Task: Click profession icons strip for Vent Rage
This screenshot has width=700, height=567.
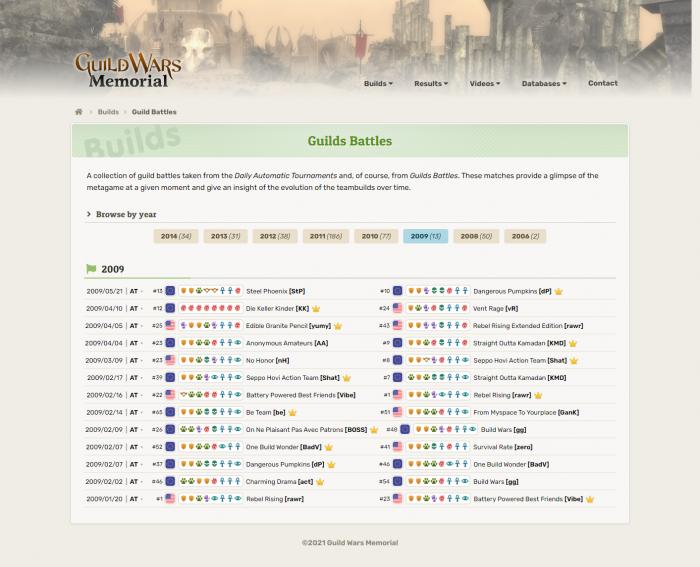Action: click(x=438, y=308)
